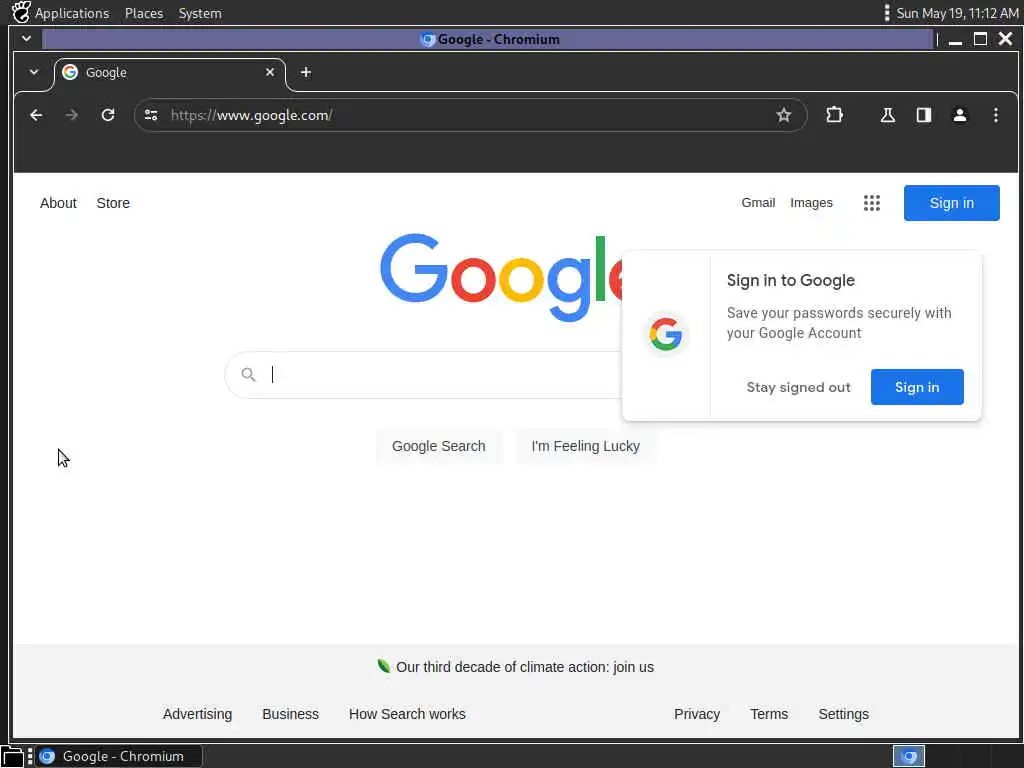This screenshot has width=1024, height=768.
Task: Open the profile avatar menu
Action: (959, 116)
